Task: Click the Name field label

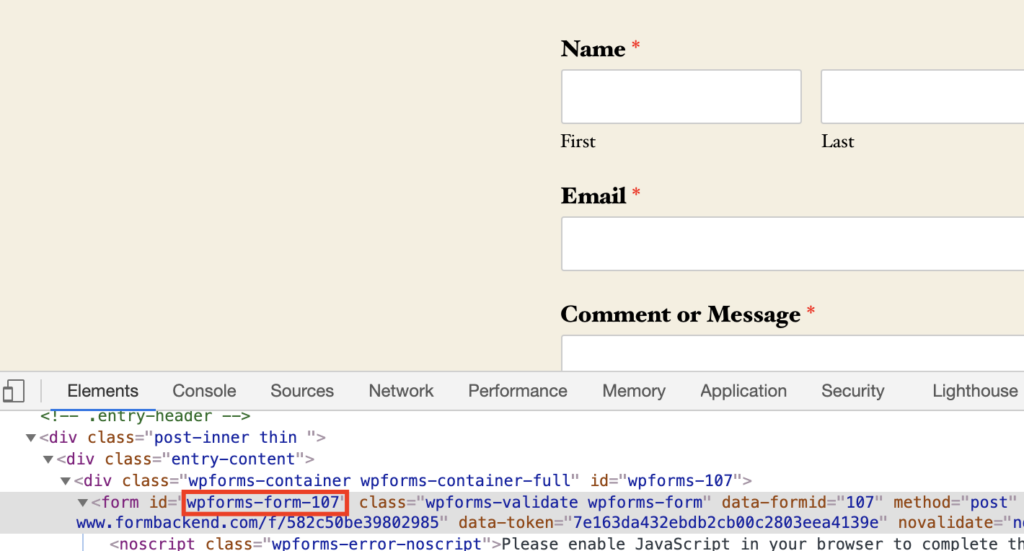Action: coord(593,49)
